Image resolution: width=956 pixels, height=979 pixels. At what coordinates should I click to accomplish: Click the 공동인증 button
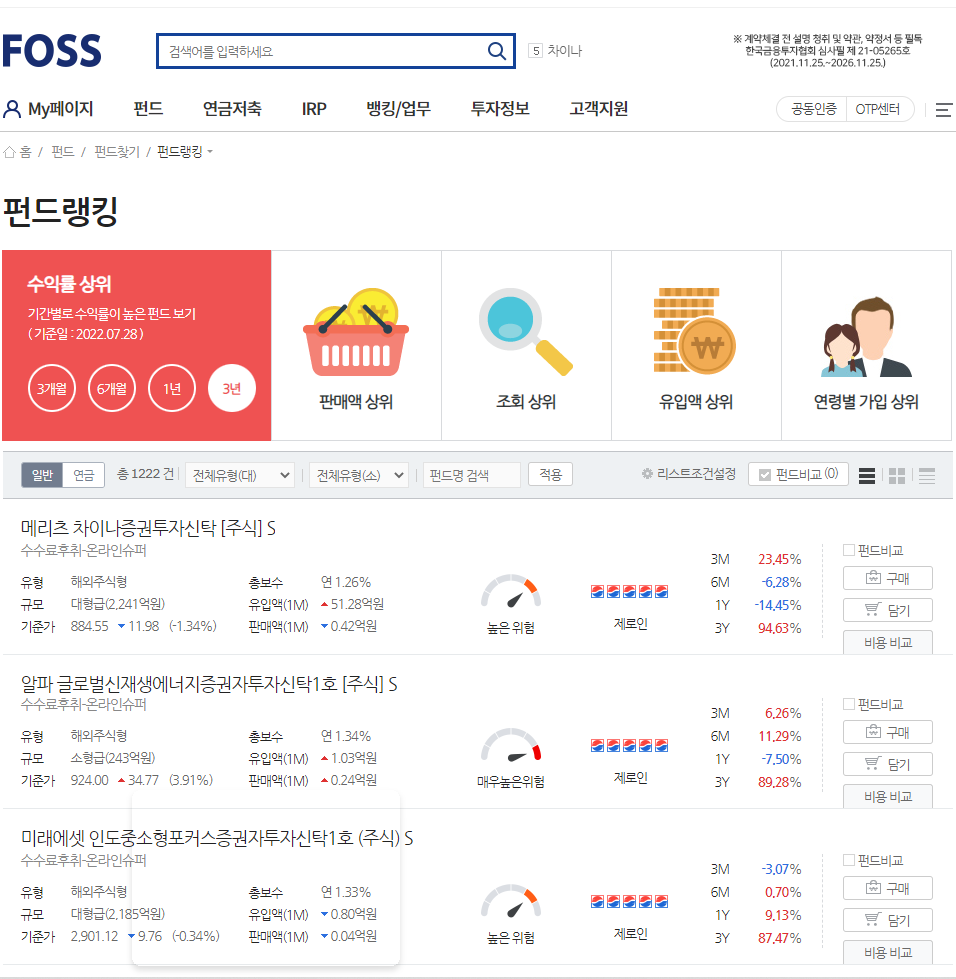(813, 109)
